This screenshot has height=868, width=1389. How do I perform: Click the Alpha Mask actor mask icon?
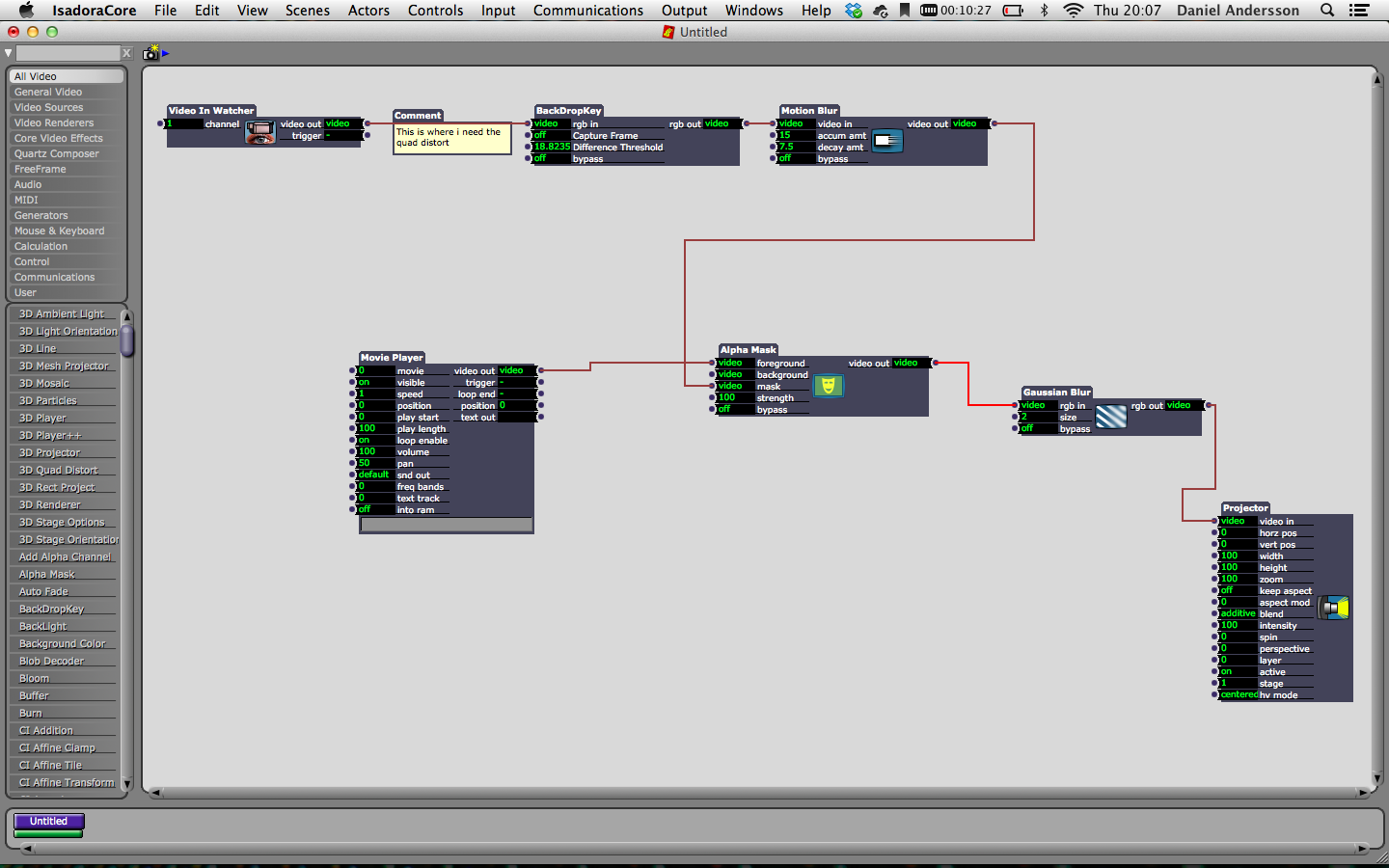pos(829,386)
